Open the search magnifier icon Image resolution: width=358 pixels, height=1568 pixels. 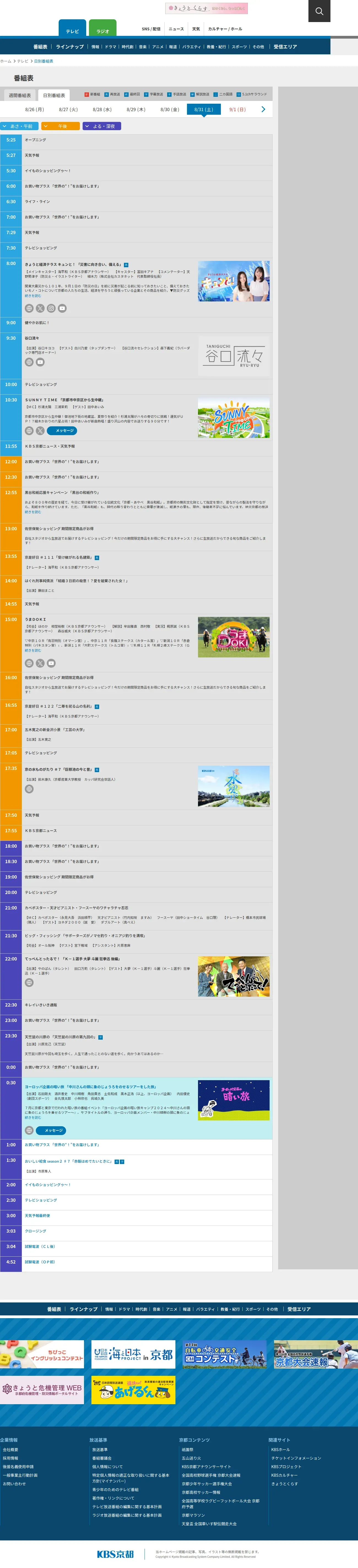coord(319,11)
